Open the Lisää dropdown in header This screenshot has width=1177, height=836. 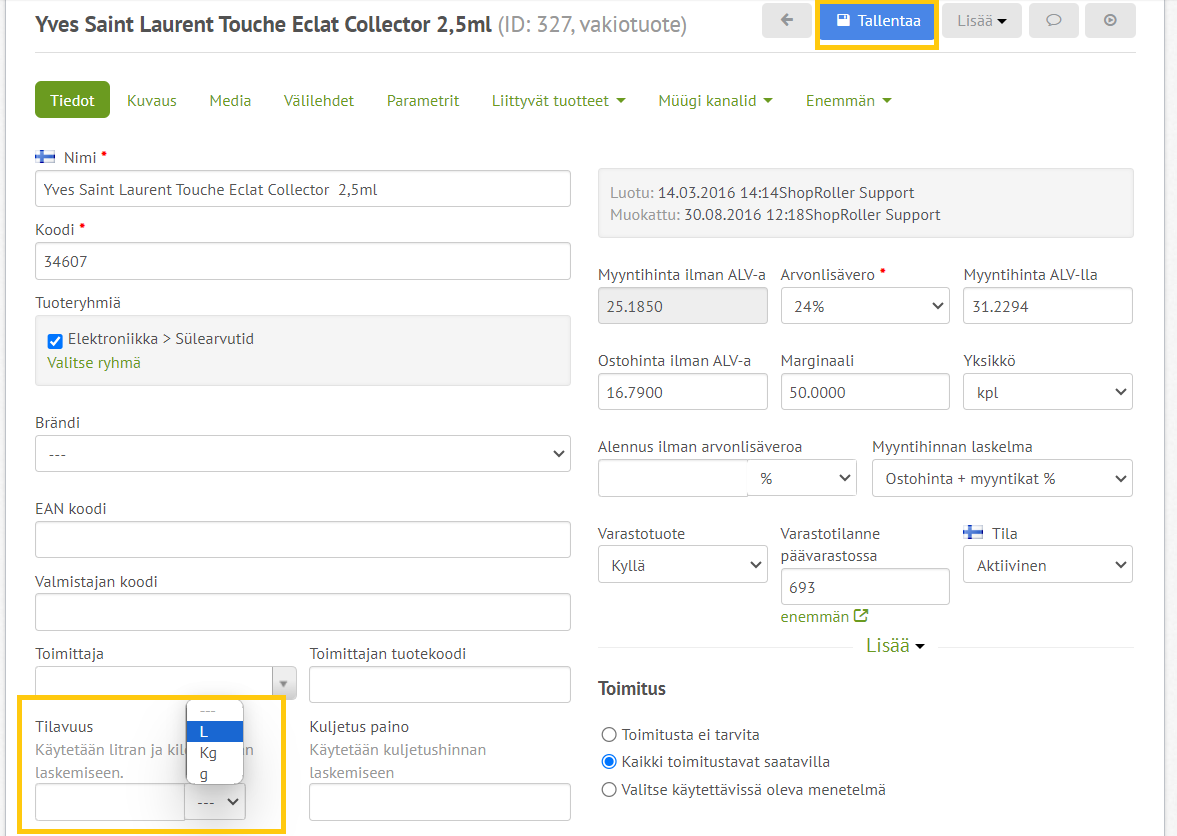point(981,21)
